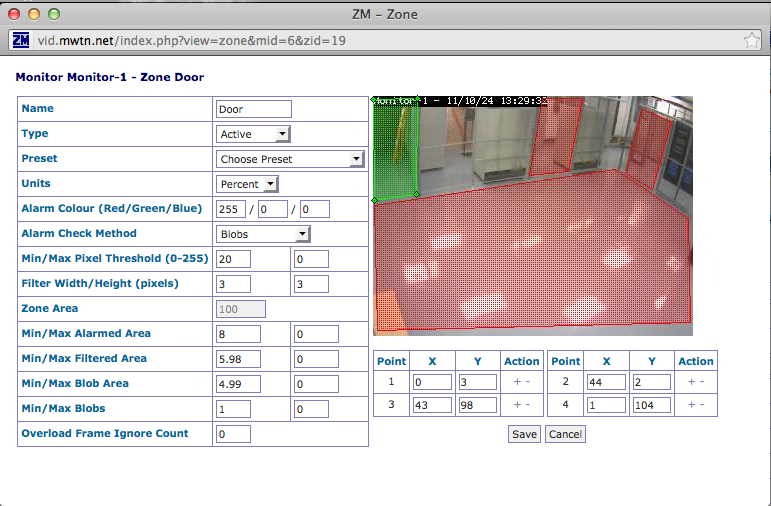This screenshot has width=771, height=506.
Task: Remove Point 4 with its minus
Action: pos(702,405)
